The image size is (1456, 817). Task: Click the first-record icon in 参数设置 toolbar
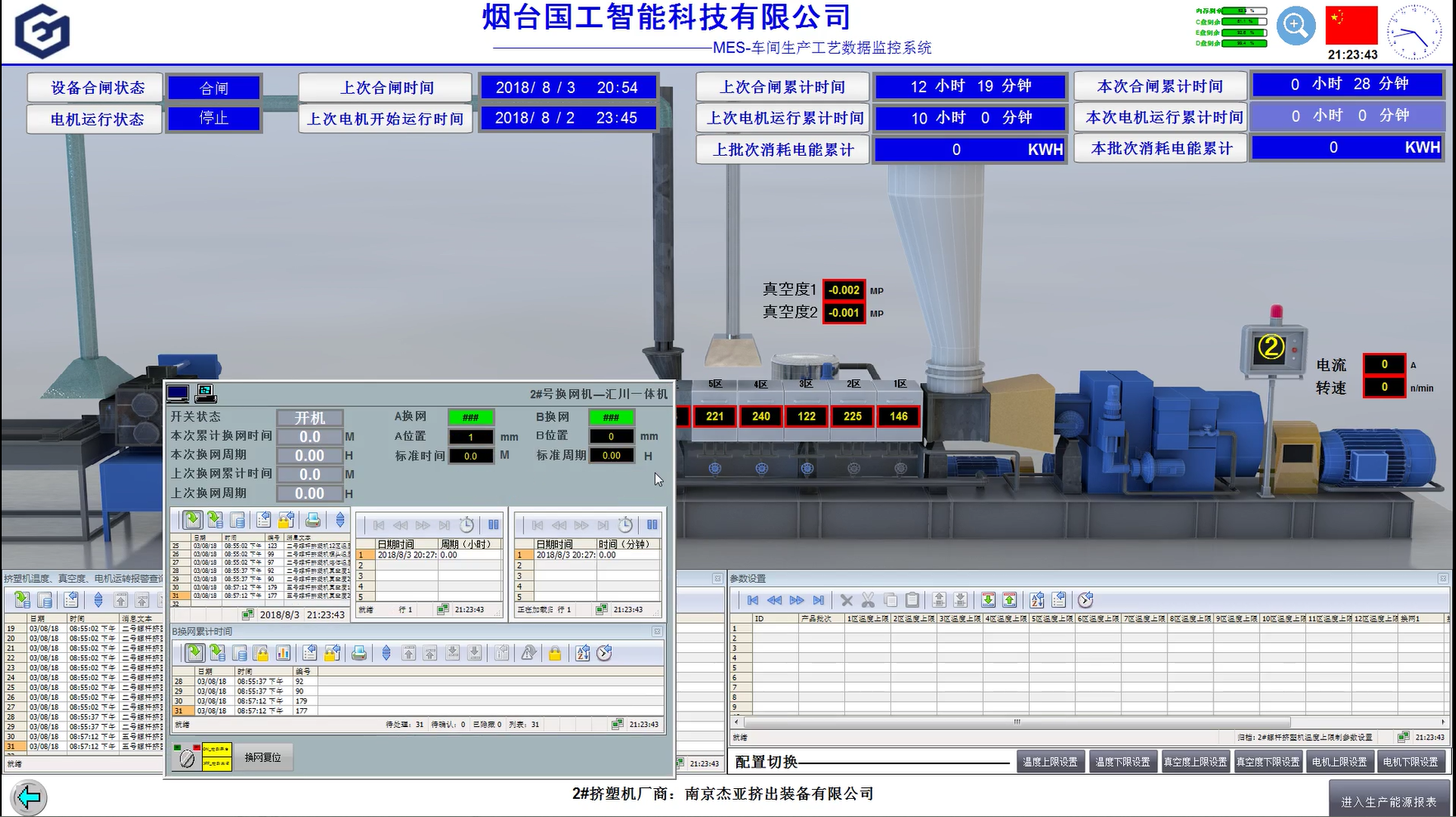752,600
